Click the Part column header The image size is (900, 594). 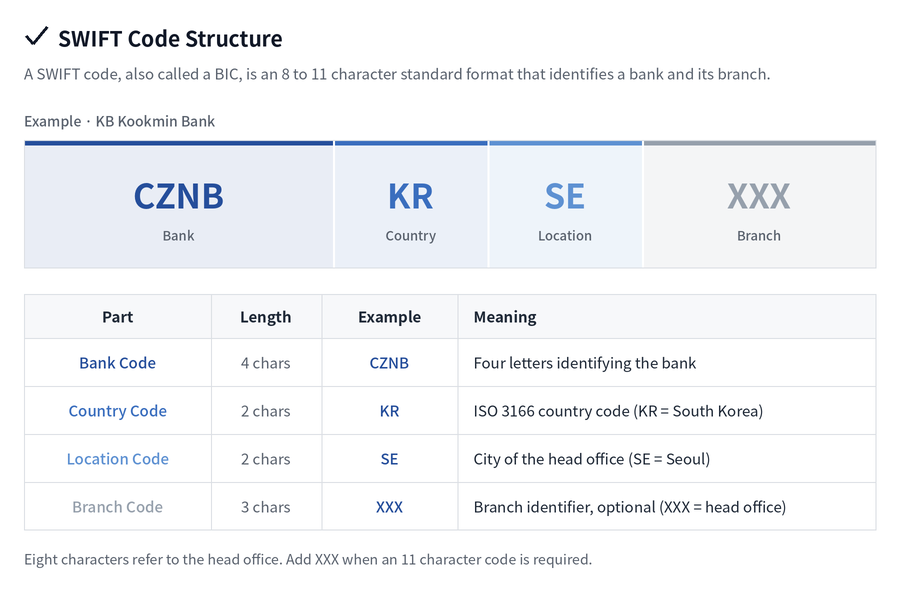(118, 317)
